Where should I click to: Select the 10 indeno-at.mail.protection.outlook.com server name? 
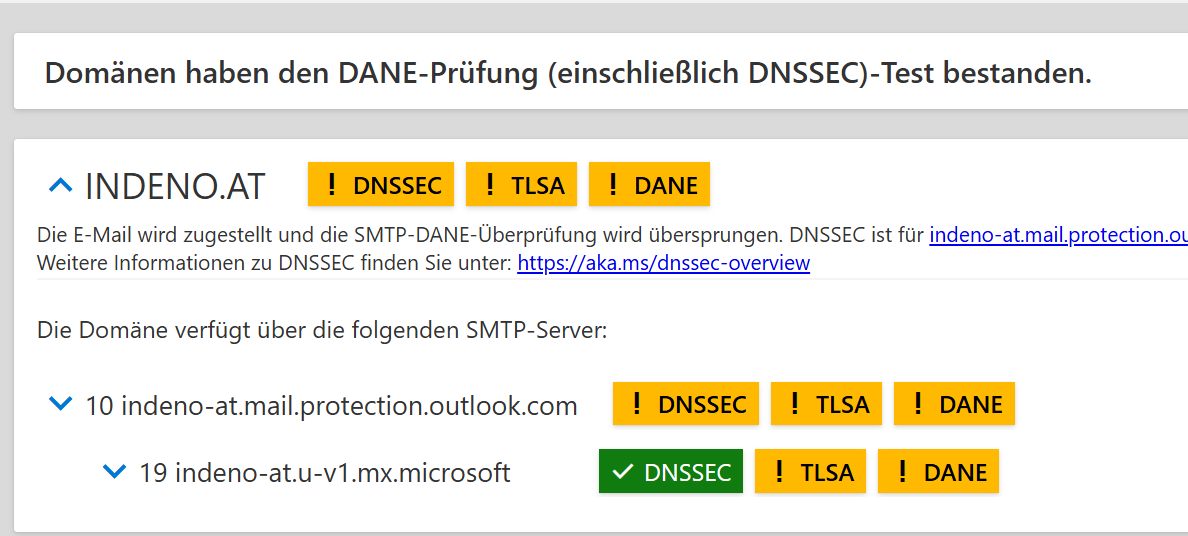pyautogui.click(x=331, y=406)
